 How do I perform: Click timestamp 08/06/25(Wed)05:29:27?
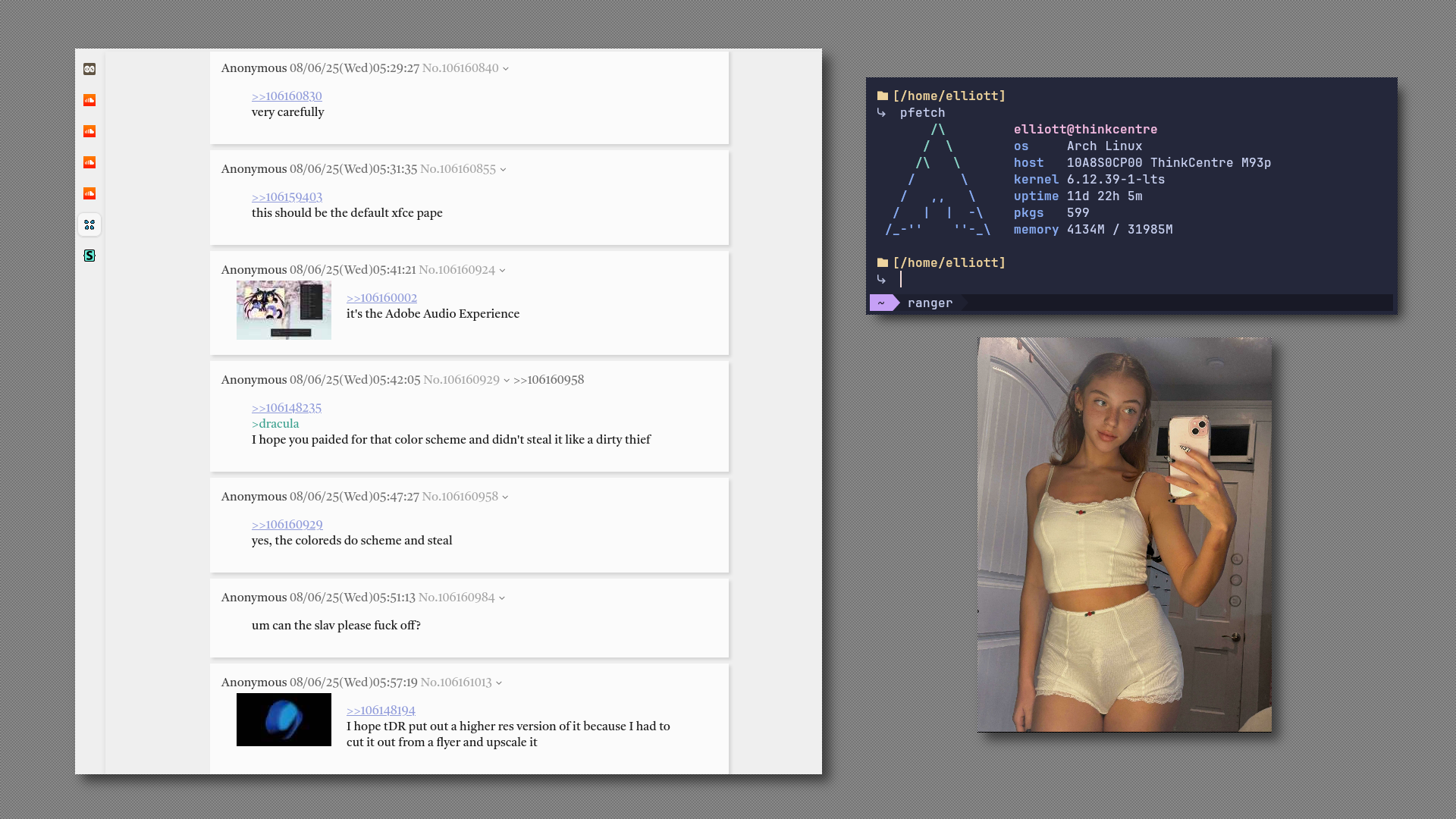354,67
